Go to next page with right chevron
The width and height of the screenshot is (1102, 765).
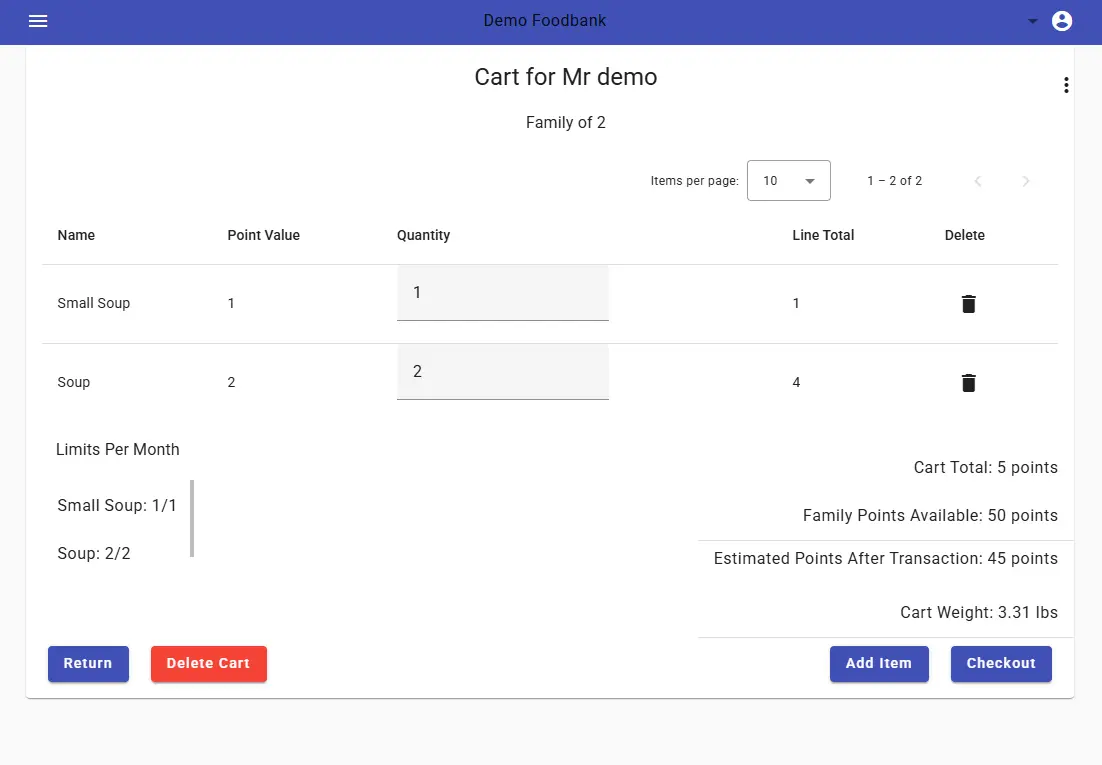[x=1026, y=181]
